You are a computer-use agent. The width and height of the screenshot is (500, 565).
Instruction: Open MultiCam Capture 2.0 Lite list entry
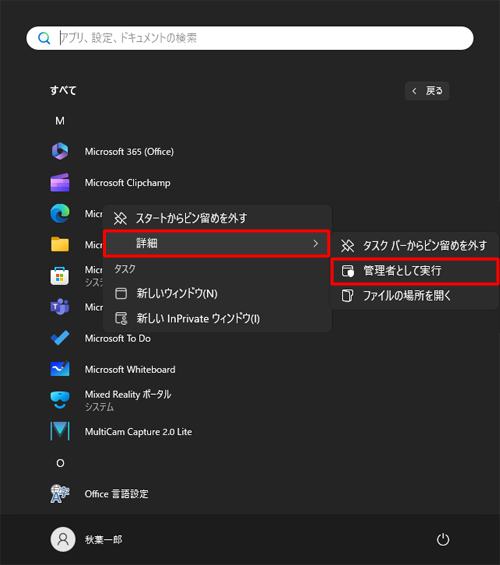[138, 431]
